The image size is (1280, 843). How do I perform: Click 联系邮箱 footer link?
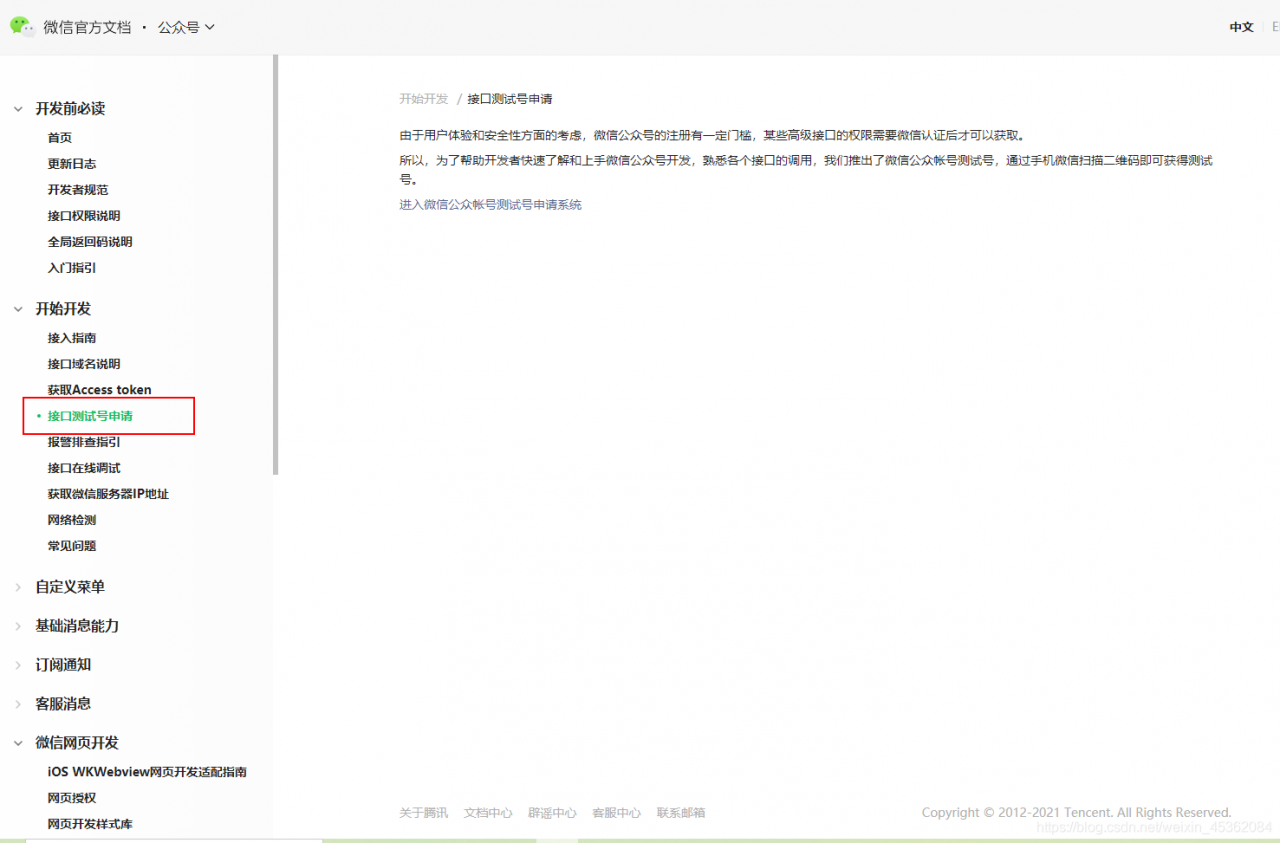tap(681, 813)
